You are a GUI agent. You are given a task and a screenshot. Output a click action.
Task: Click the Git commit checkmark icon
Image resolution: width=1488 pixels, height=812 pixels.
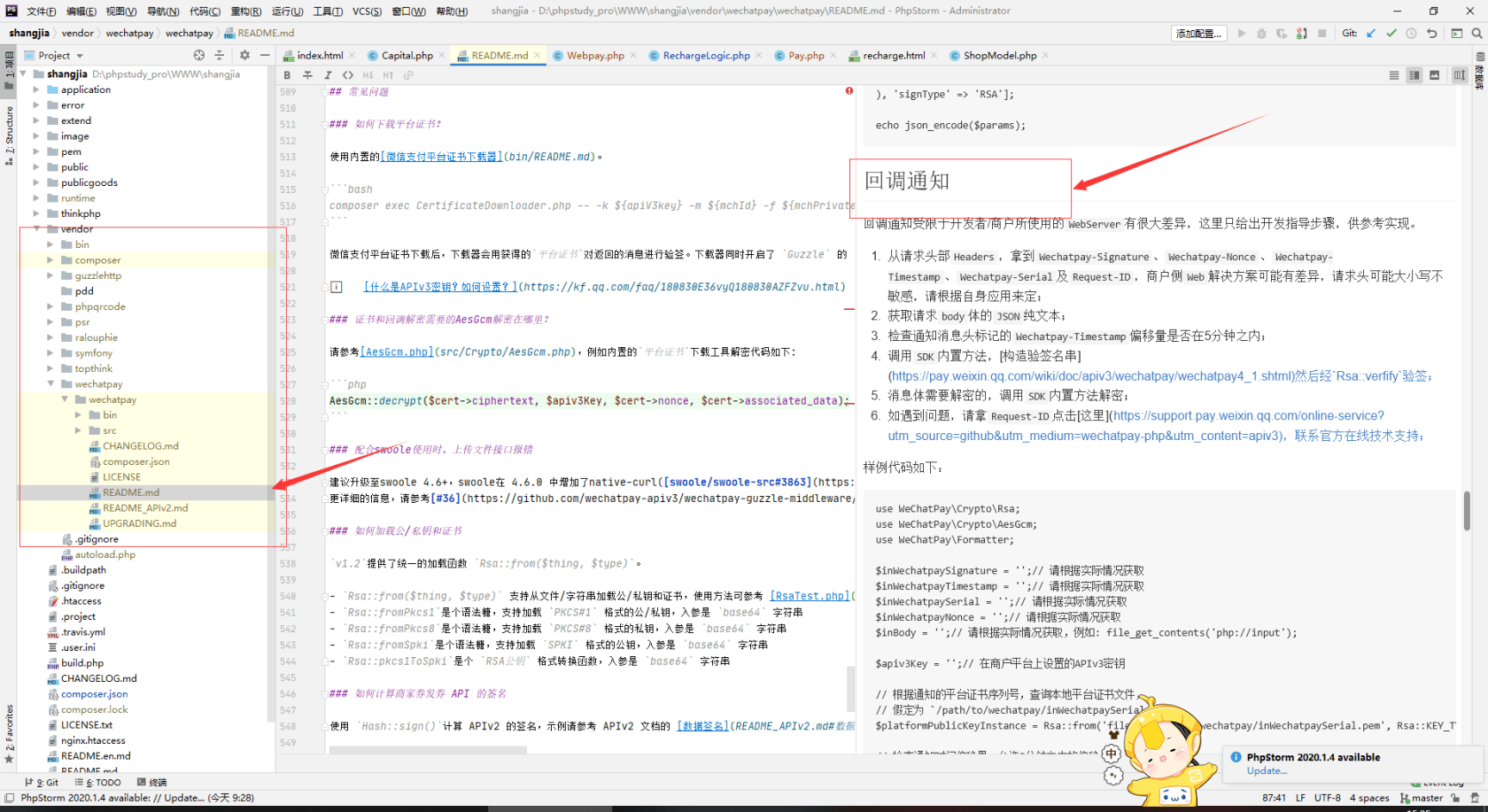1391,33
